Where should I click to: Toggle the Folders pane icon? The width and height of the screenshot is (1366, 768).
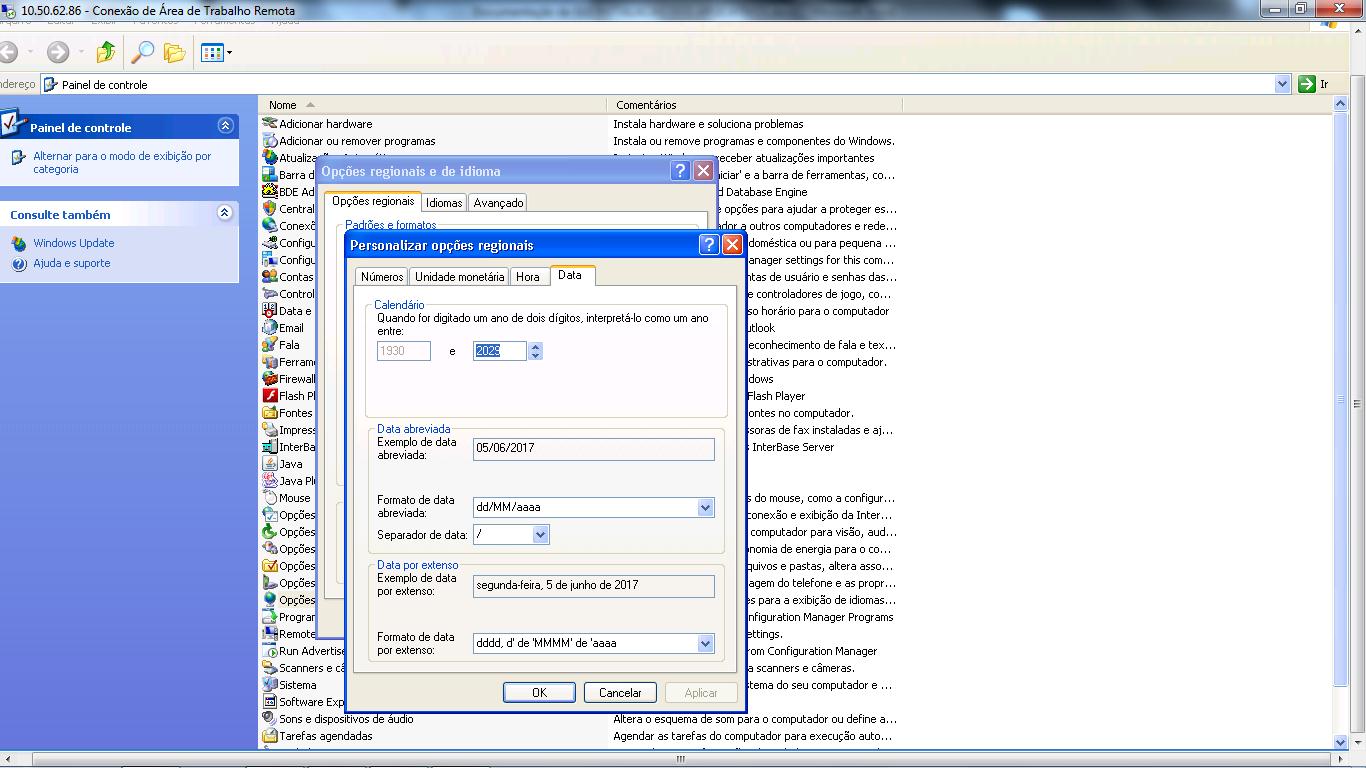click(175, 53)
